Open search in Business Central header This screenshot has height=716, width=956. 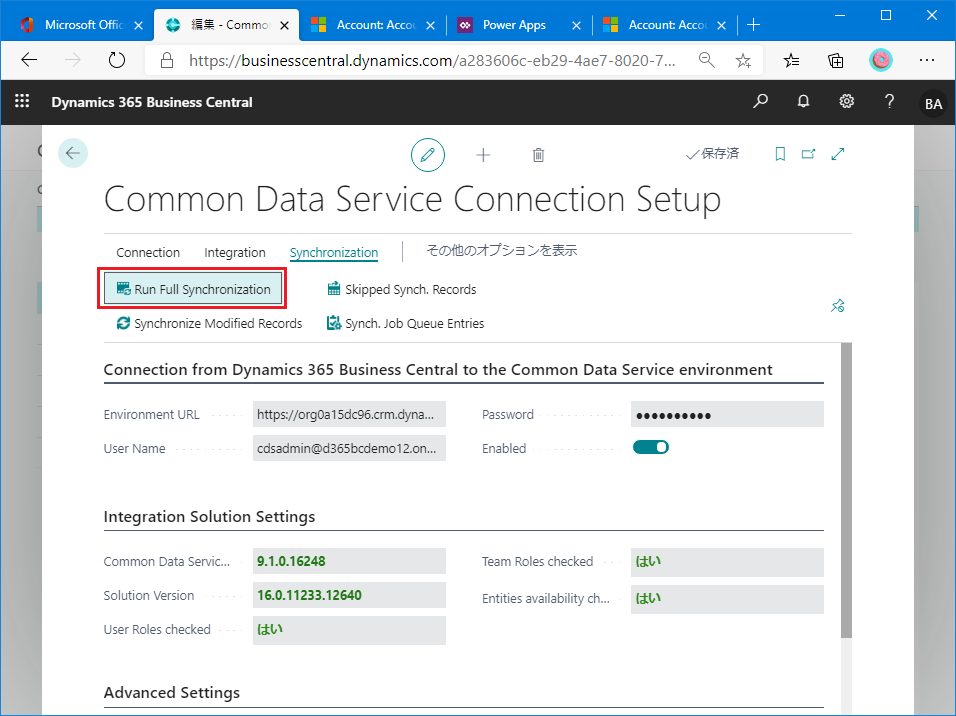tap(760, 101)
